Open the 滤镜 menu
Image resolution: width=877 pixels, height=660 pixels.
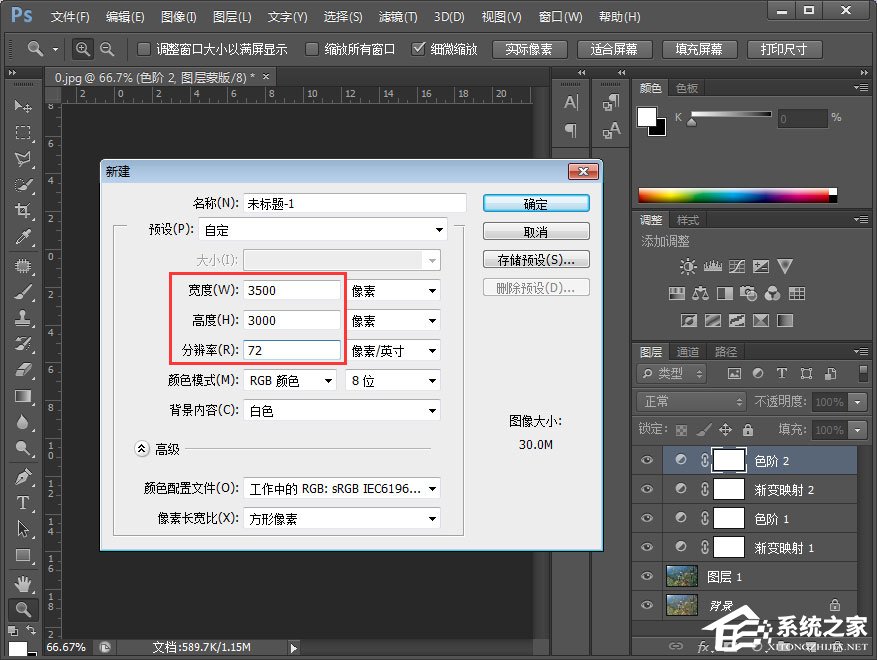tap(397, 16)
